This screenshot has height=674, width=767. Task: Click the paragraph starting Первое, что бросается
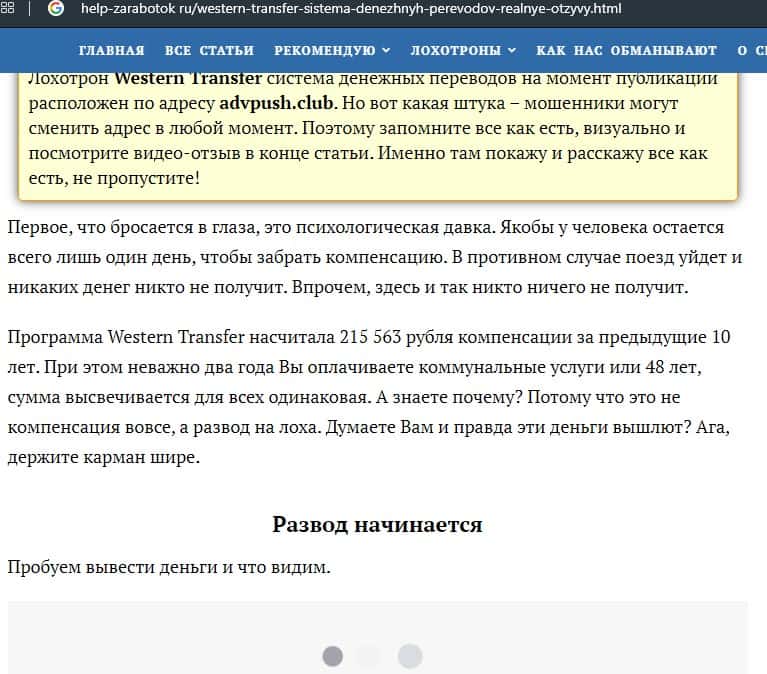(x=375, y=257)
